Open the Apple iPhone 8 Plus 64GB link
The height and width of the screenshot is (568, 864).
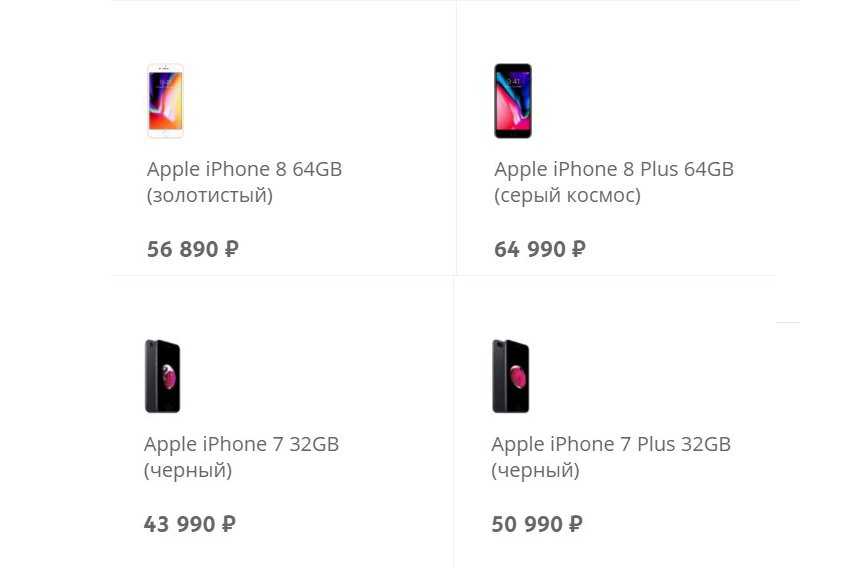[613, 169]
